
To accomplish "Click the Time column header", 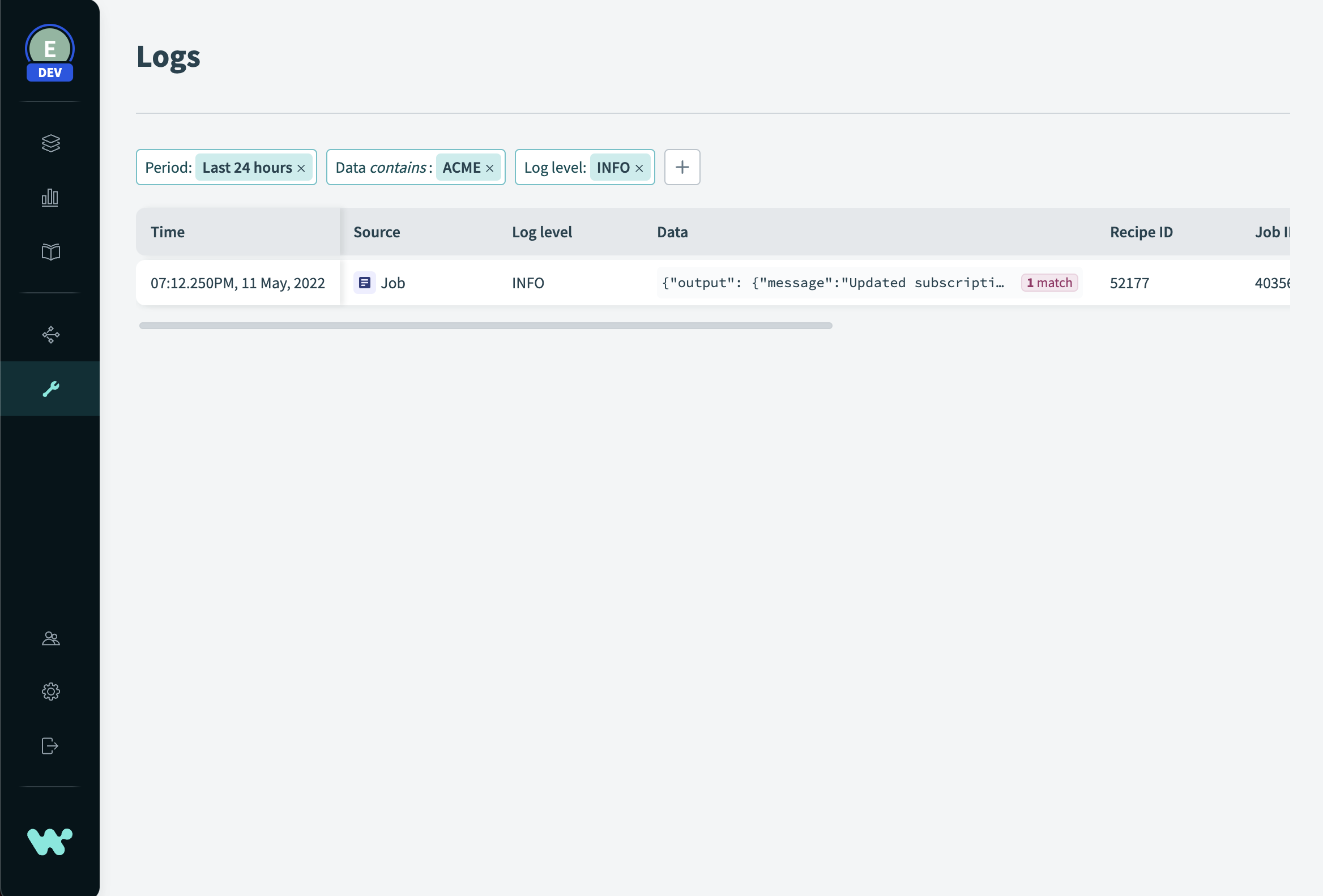I will point(168,232).
